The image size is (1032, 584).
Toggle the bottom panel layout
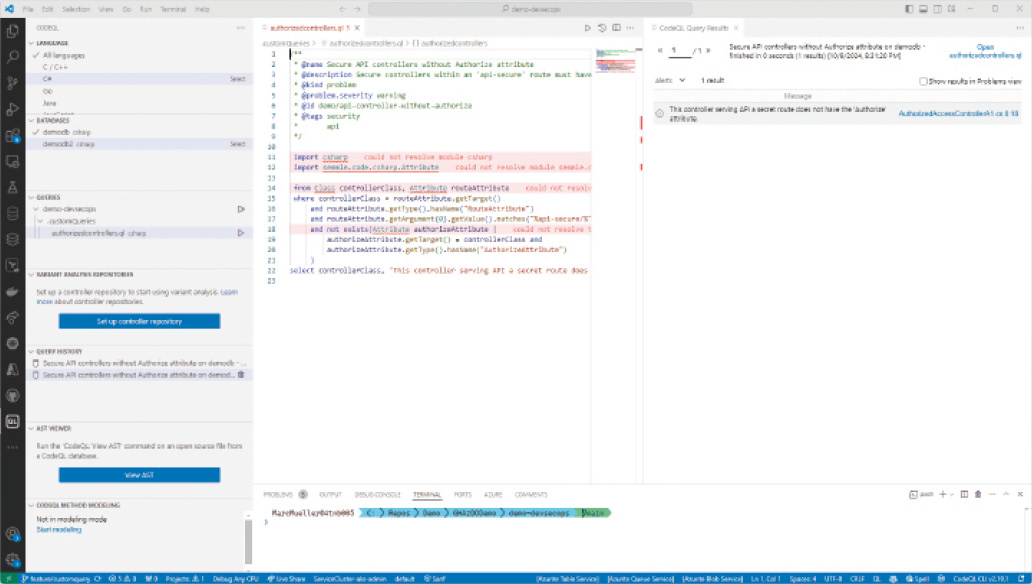tap(923, 9)
